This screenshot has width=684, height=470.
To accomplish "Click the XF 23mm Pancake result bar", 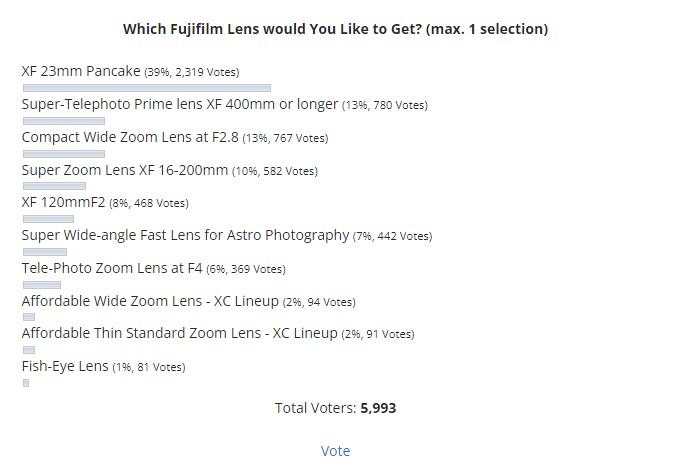I will (147, 88).
